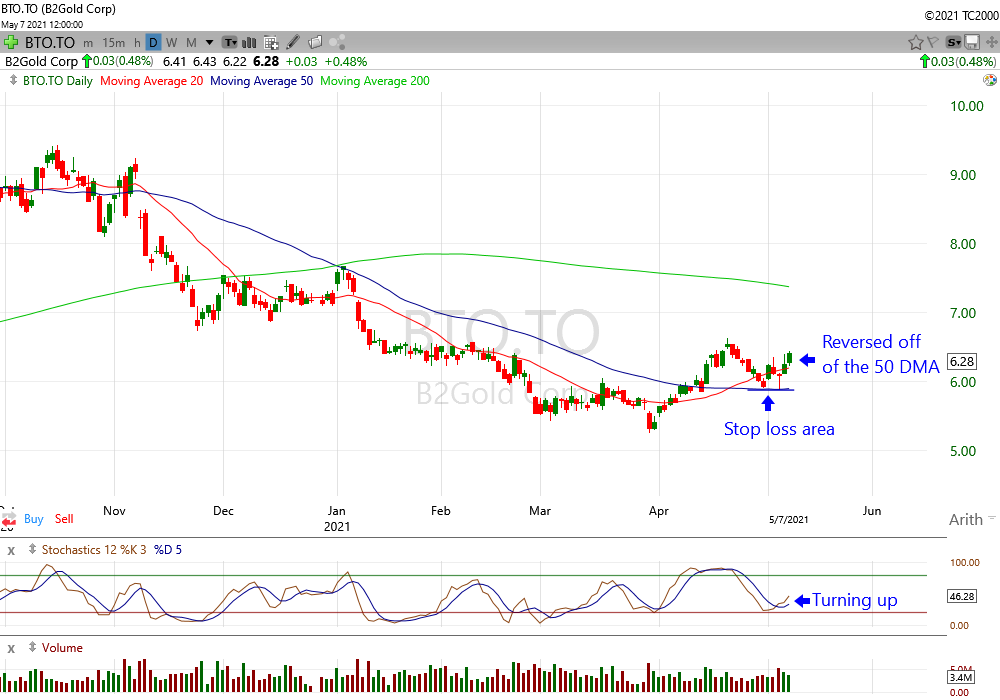1000x700 pixels.
Task: Click the Moving Average 50 label
Action: (x=261, y=81)
